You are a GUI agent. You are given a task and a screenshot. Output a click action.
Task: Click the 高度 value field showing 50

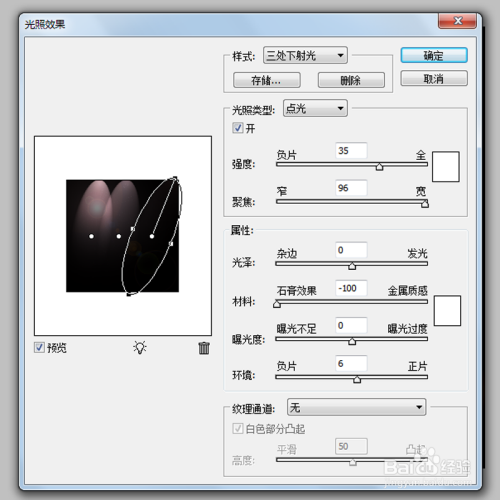(351, 446)
